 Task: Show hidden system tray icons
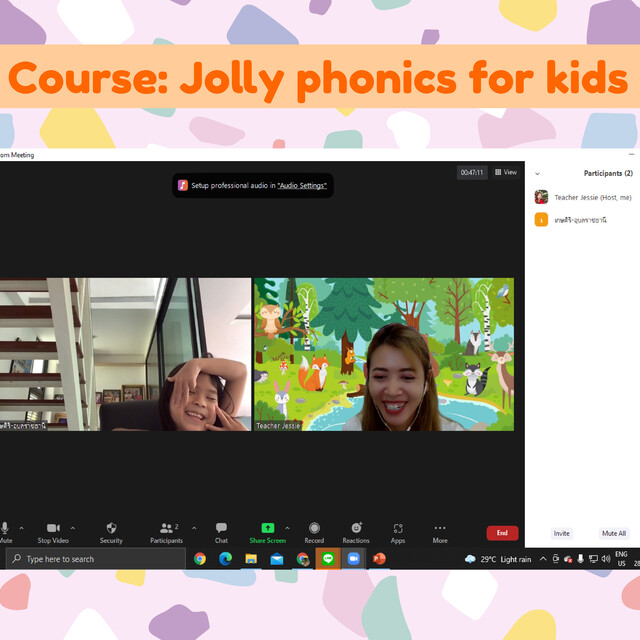[x=543, y=559]
